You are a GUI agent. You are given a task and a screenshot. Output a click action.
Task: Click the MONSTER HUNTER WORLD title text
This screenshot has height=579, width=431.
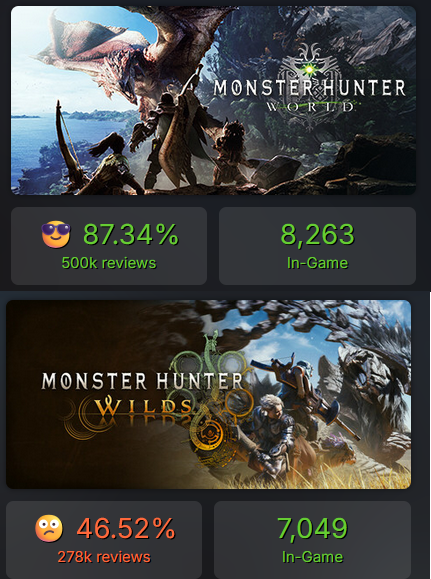click(x=309, y=95)
